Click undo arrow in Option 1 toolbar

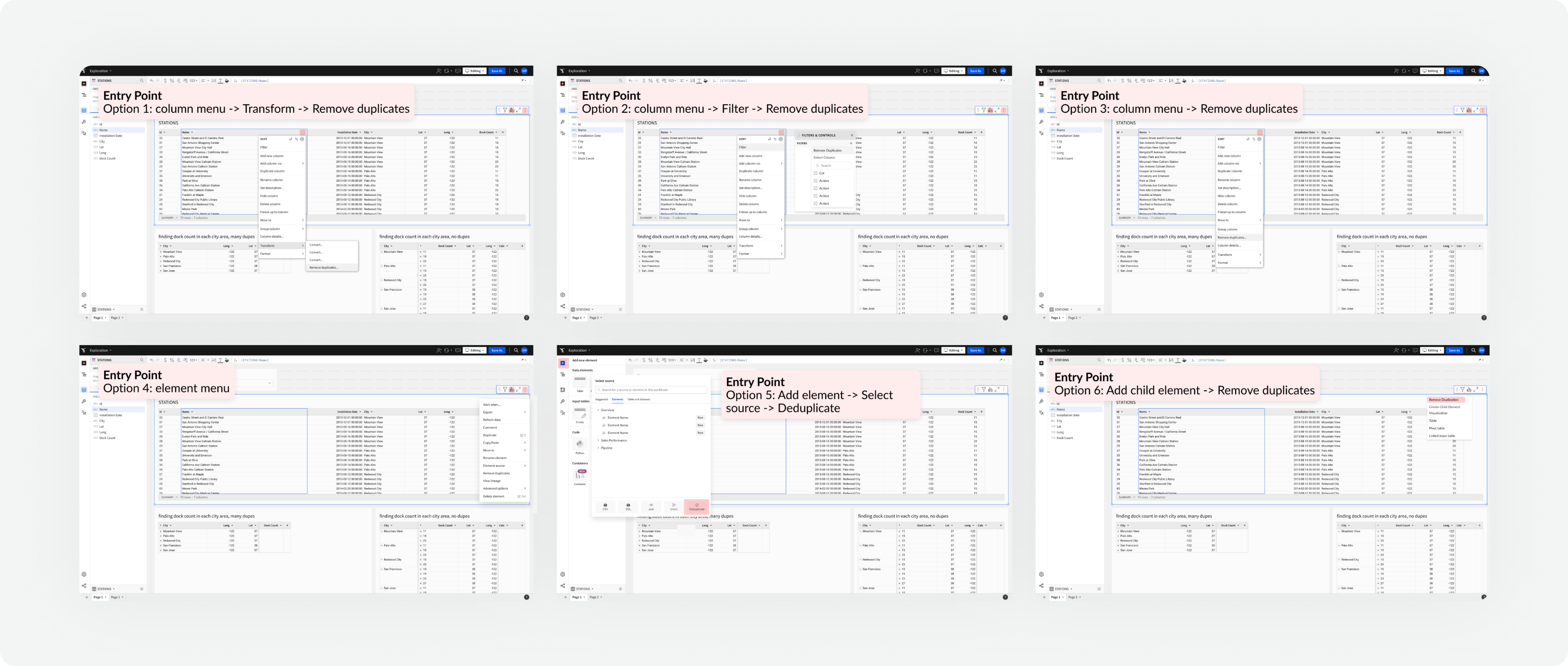click(x=152, y=80)
